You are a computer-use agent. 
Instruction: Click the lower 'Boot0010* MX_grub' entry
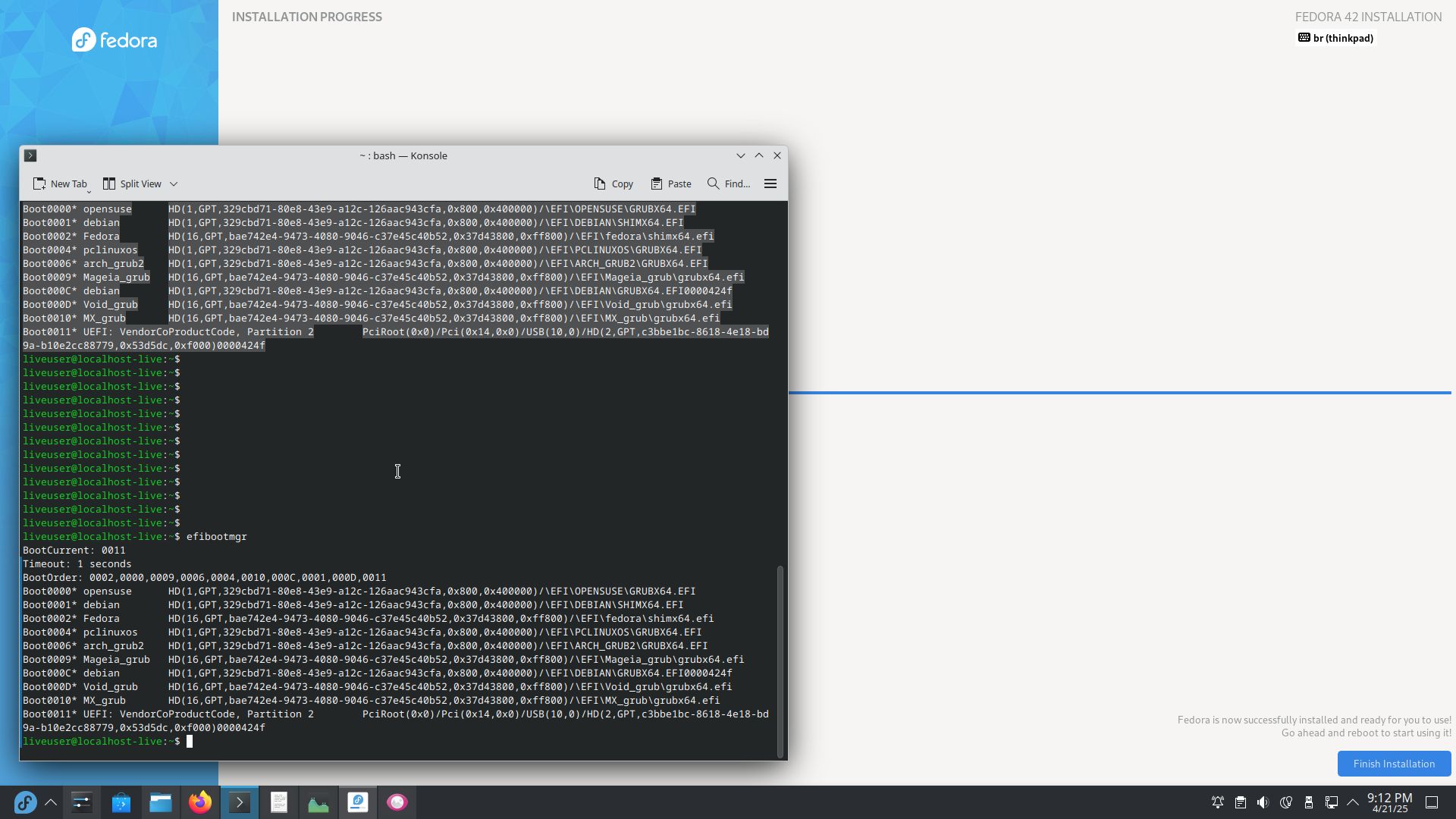pyautogui.click(x=372, y=700)
